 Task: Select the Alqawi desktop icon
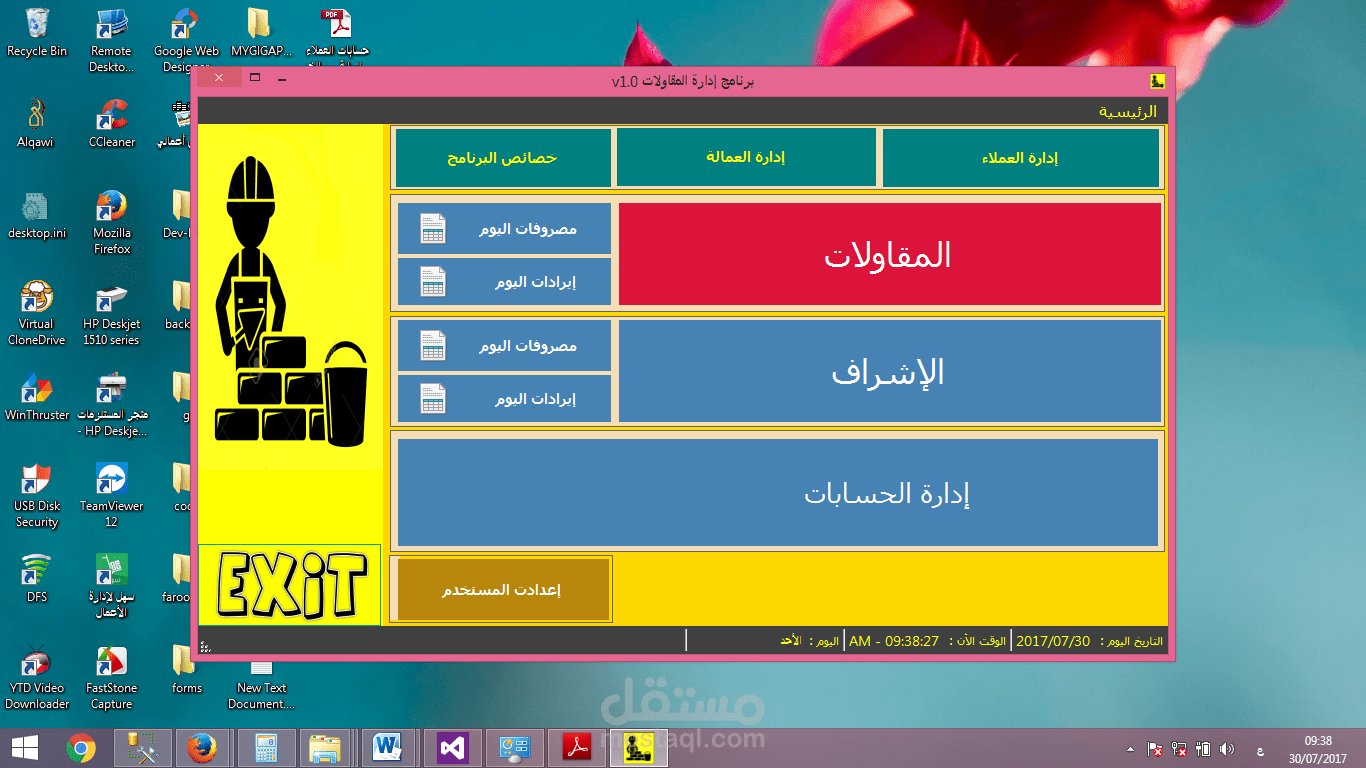[37, 124]
